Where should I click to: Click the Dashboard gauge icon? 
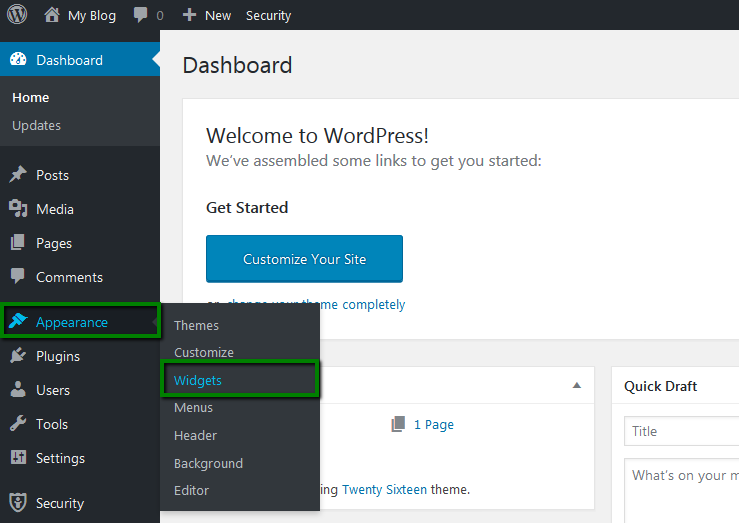click(18, 59)
